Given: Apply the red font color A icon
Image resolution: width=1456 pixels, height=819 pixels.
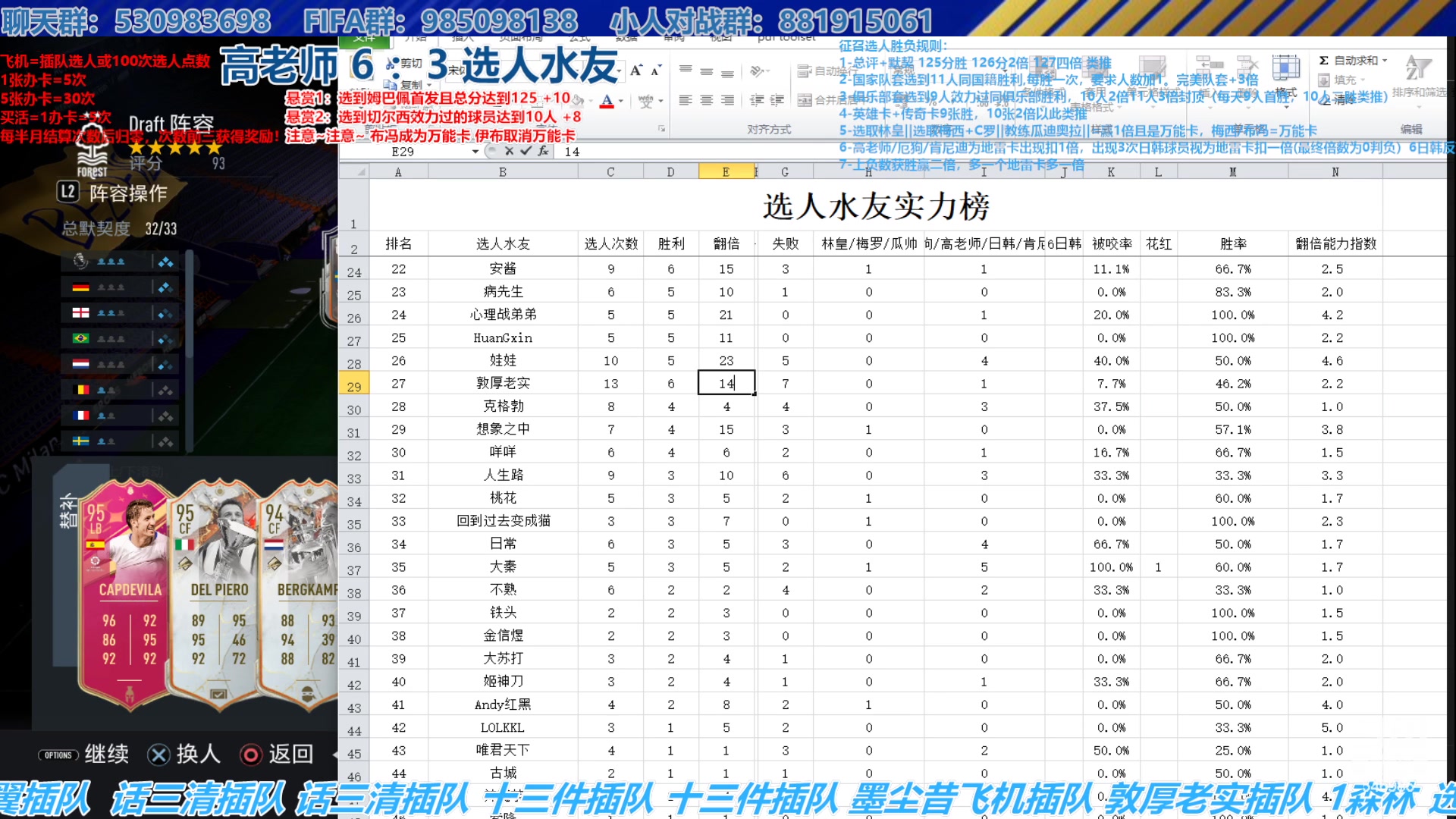Looking at the screenshot, I should [607, 101].
